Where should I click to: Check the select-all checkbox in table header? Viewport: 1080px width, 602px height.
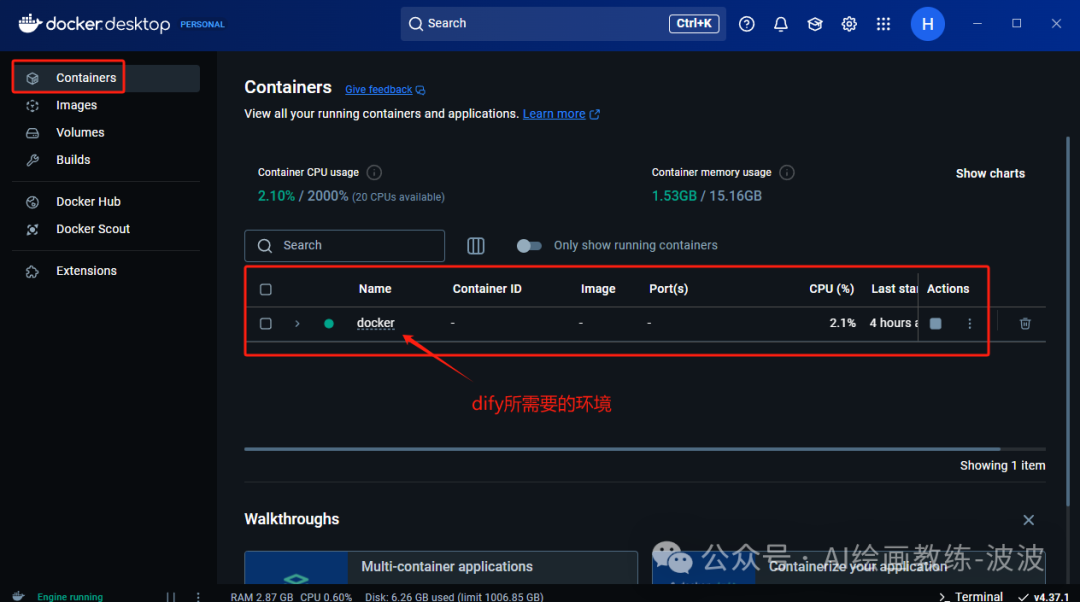266,289
